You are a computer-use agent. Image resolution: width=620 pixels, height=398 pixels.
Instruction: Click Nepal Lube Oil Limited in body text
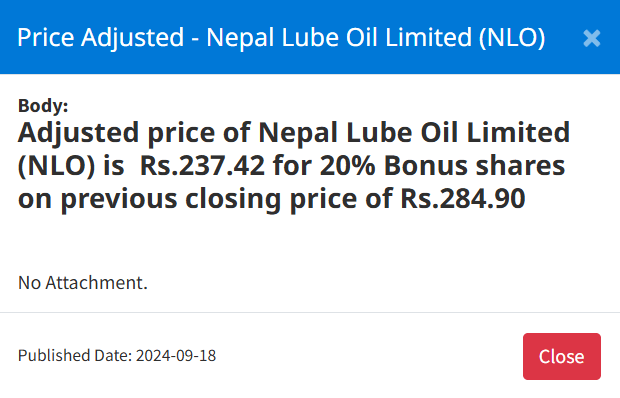pyautogui.click(x=414, y=132)
